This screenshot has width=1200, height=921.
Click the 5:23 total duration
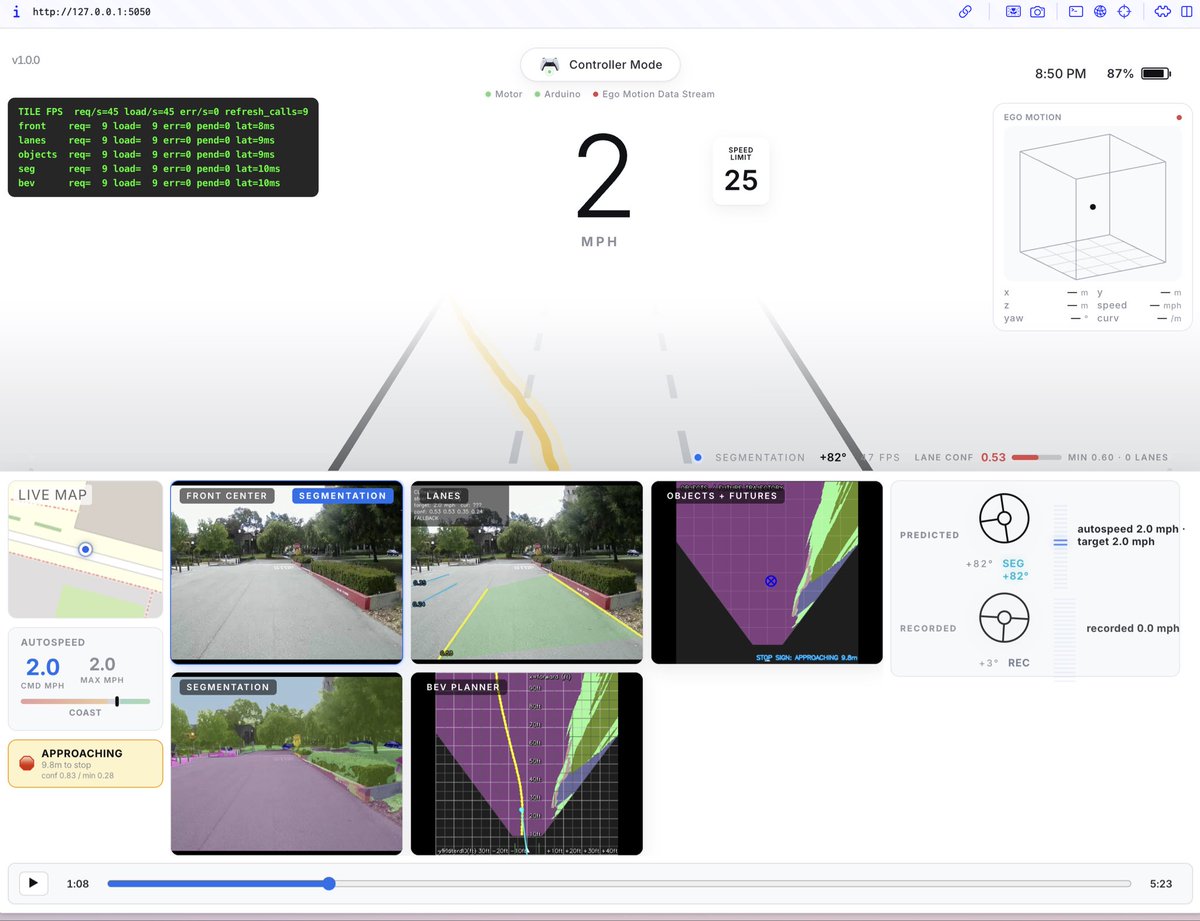(1161, 884)
